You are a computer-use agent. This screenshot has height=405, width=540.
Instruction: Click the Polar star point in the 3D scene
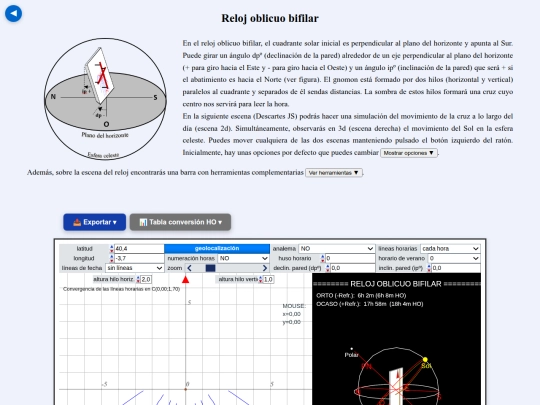pyautogui.click(x=351, y=349)
